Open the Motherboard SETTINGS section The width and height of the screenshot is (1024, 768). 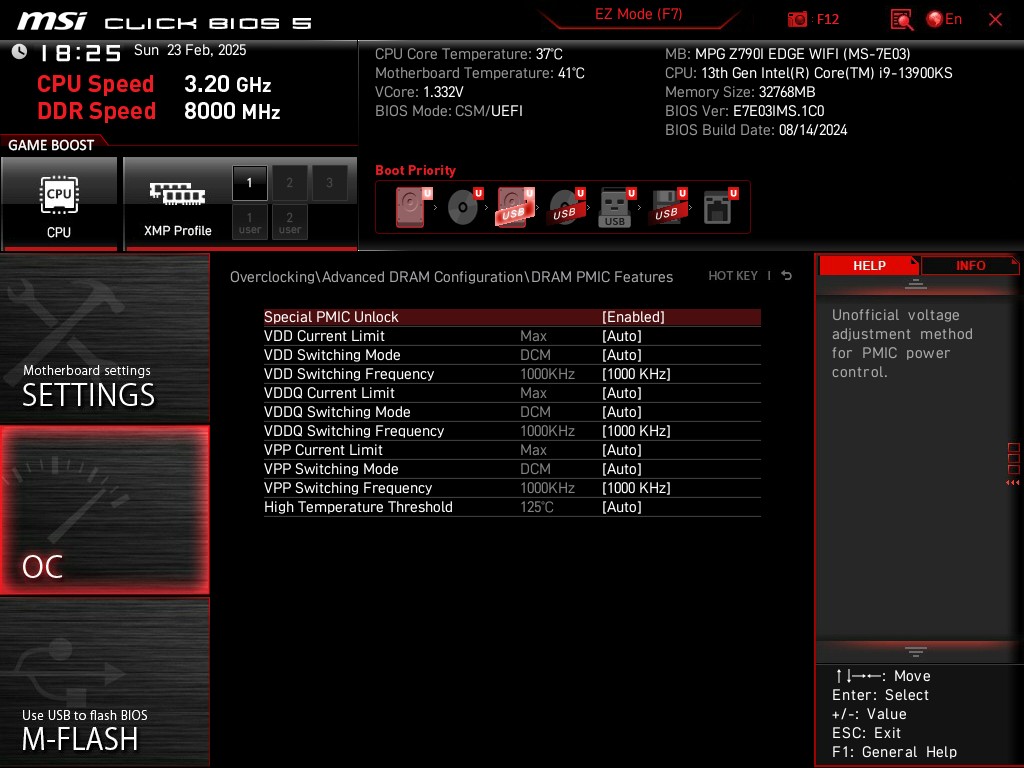tap(104, 338)
